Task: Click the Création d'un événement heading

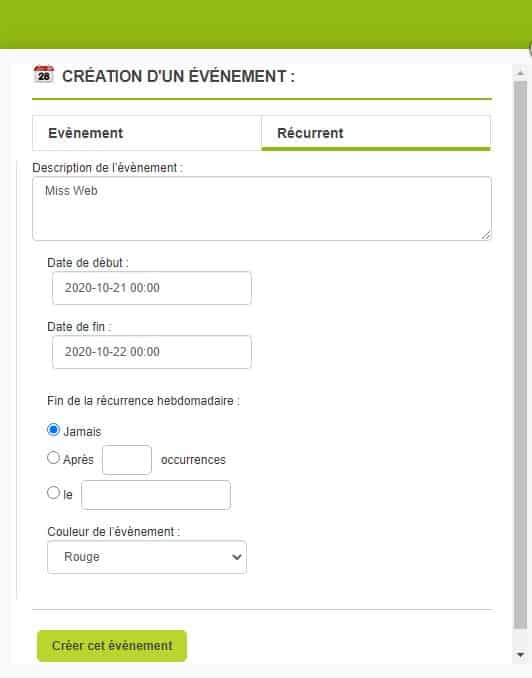Action: pyautogui.click(x=178, y=76)
